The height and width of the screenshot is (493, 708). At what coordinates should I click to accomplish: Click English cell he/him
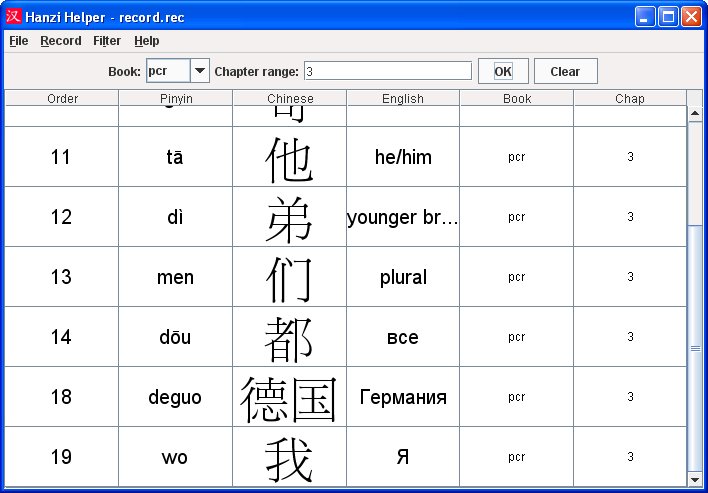click(x=403, y=157)
